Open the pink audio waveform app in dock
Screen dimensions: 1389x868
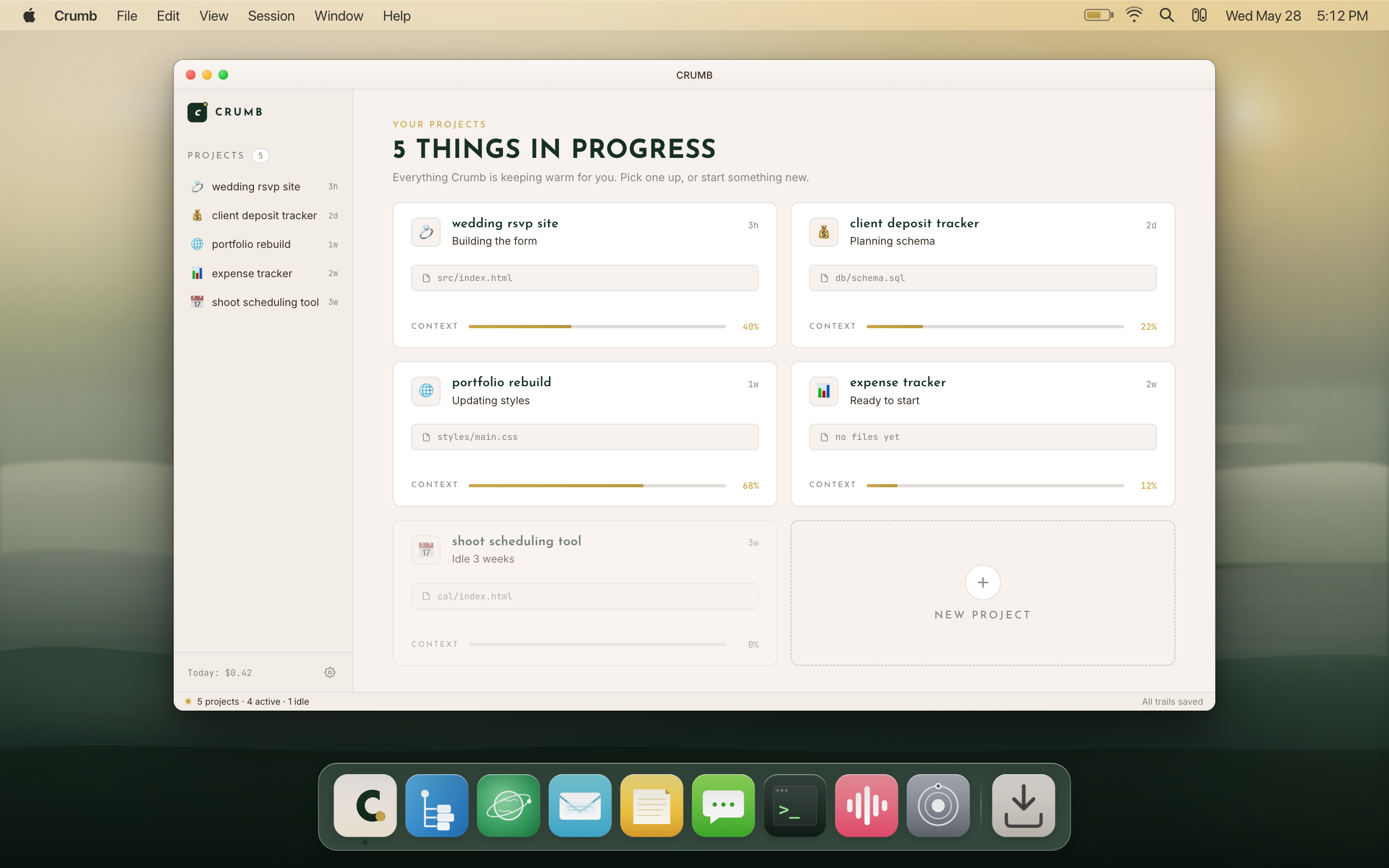pos(866,806)
